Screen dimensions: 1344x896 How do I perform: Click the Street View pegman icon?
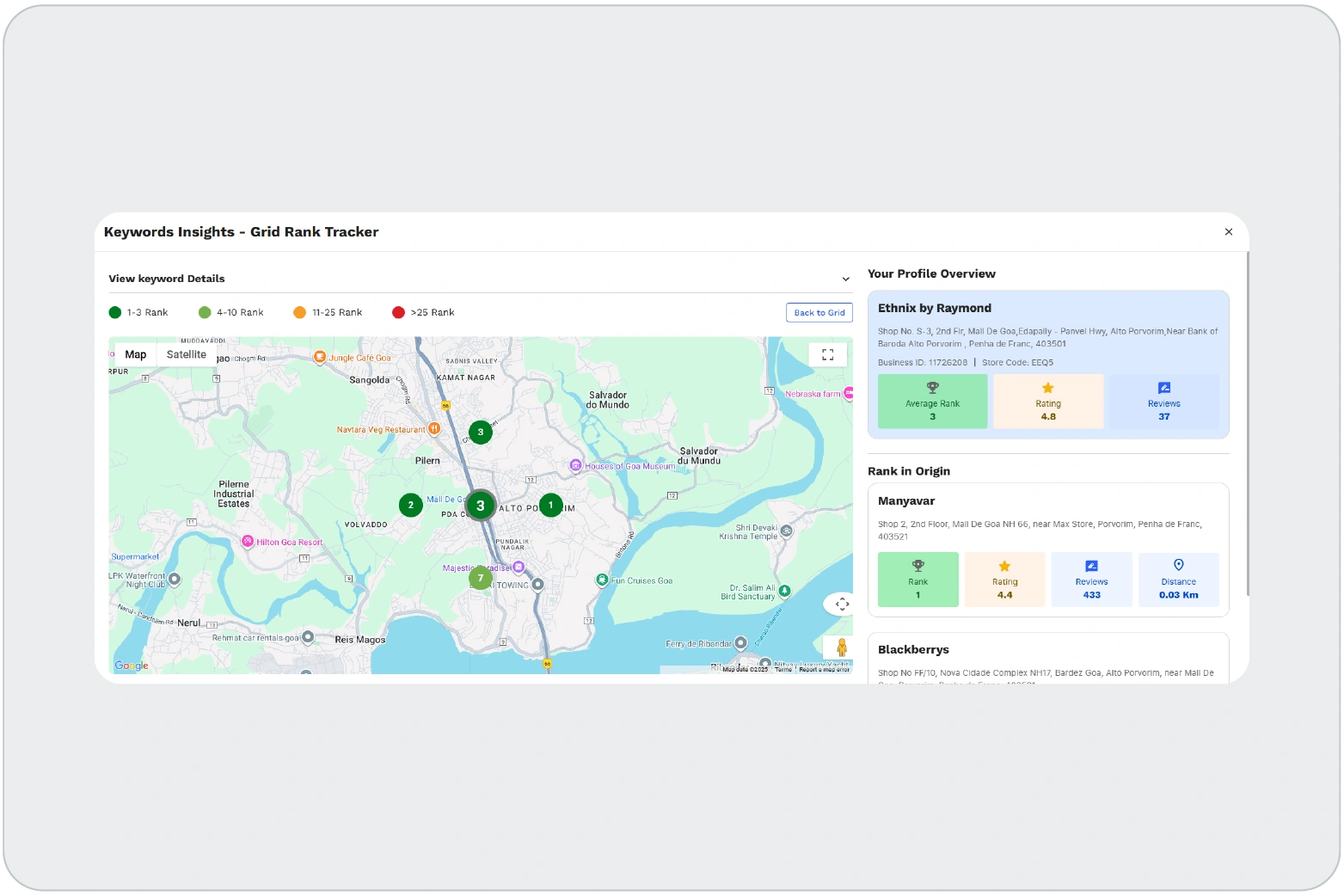click(x=841, y=647)
